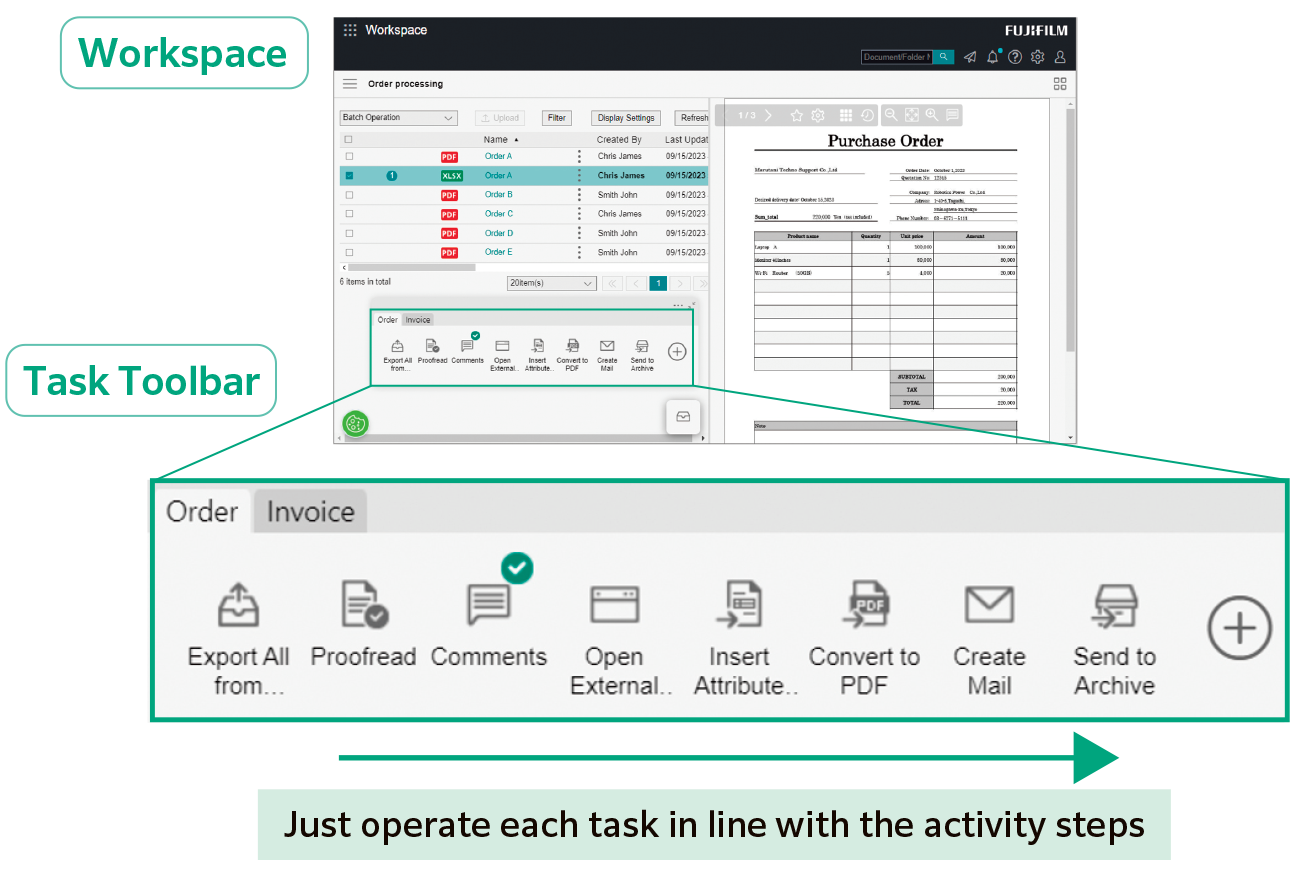The width and height of the screenshot is (1294, 880).
Task: Check the checkbox next to Order B
Action: coord(349,194)
